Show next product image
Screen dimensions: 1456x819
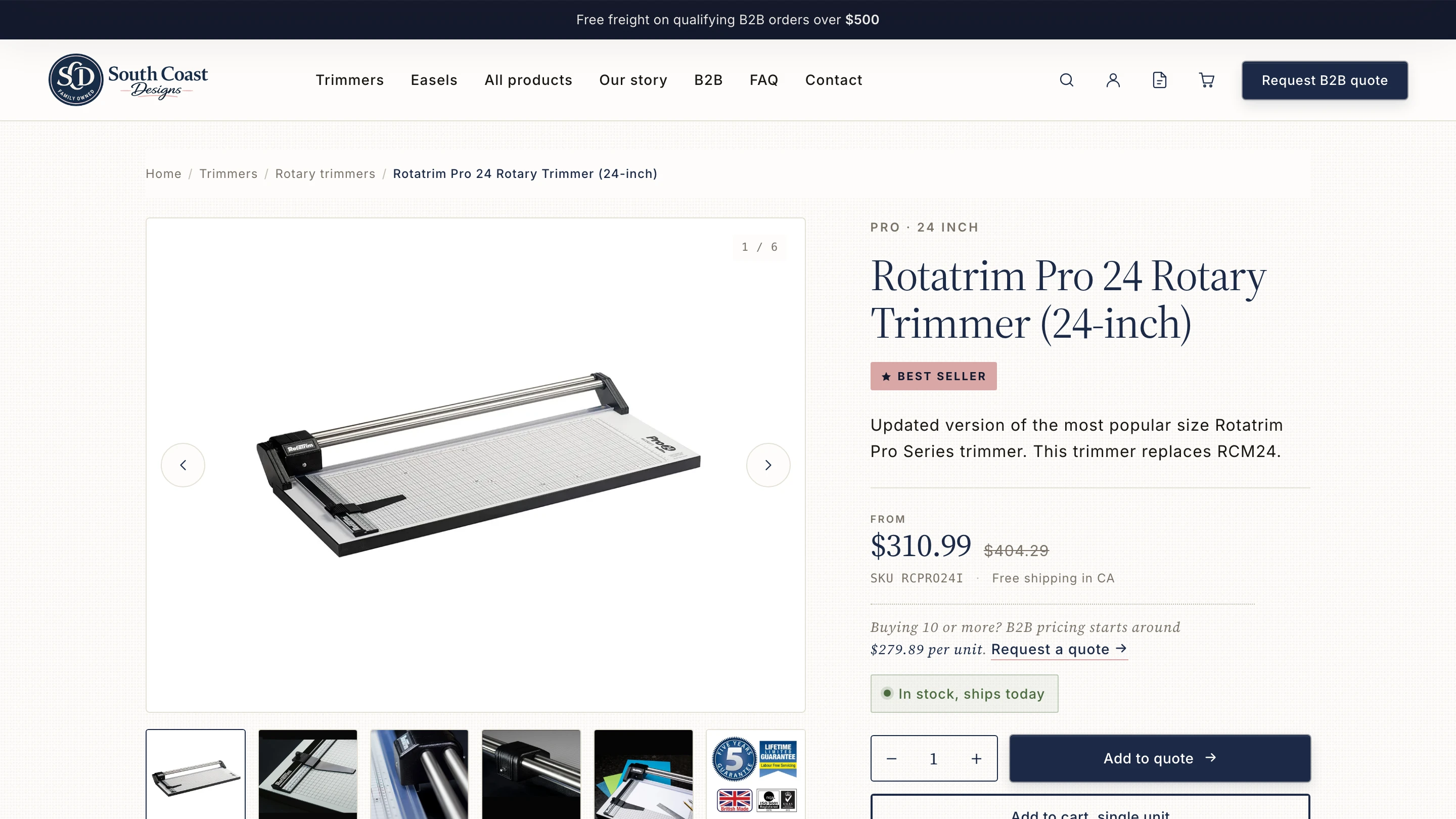point(768,465)
